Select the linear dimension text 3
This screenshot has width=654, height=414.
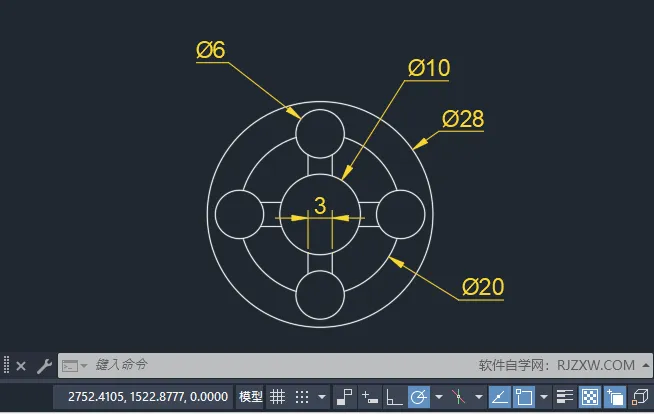320,206
